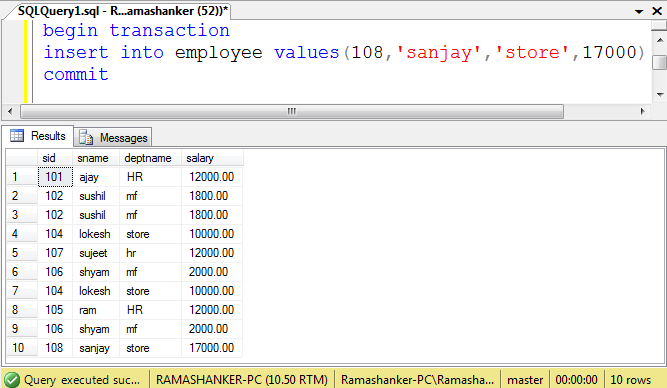Viewport: 667px width, 388px height.
Task: Select the deptname column header
Action: 150,158
